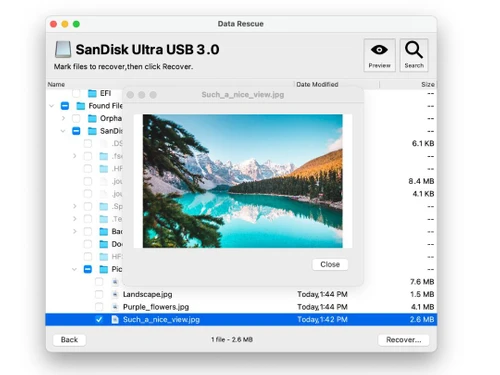Click the Landscape.jpg file icon
Screen dimensions: 500x375
click(x=115, y=294)
